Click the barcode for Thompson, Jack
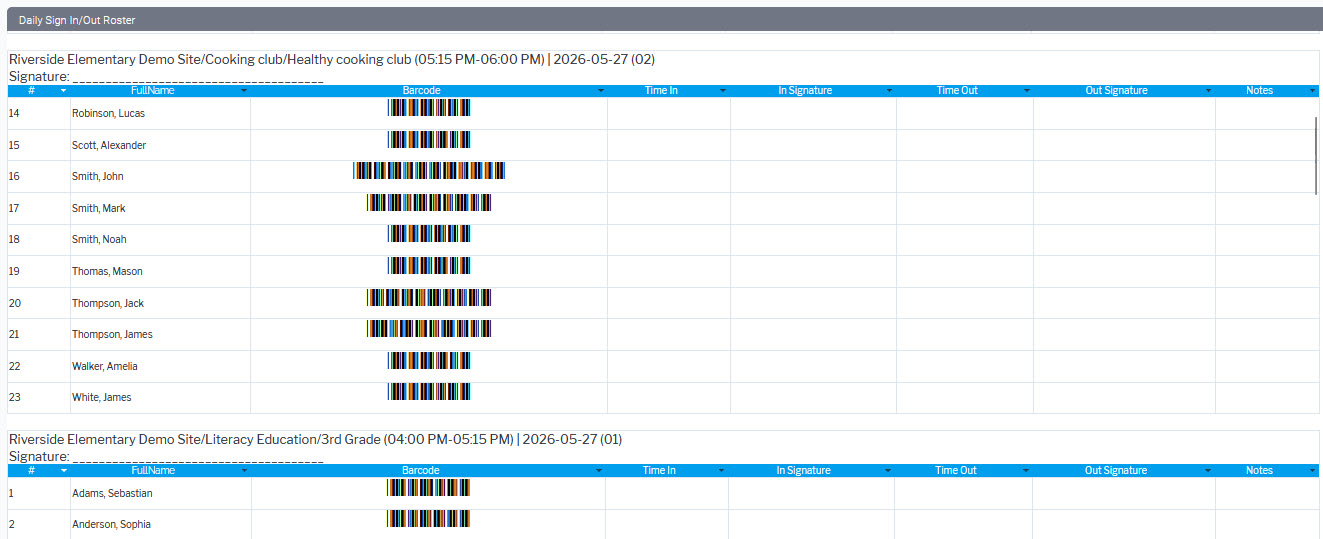Screen dimensions: 1323x539 [x=429, y=298]
